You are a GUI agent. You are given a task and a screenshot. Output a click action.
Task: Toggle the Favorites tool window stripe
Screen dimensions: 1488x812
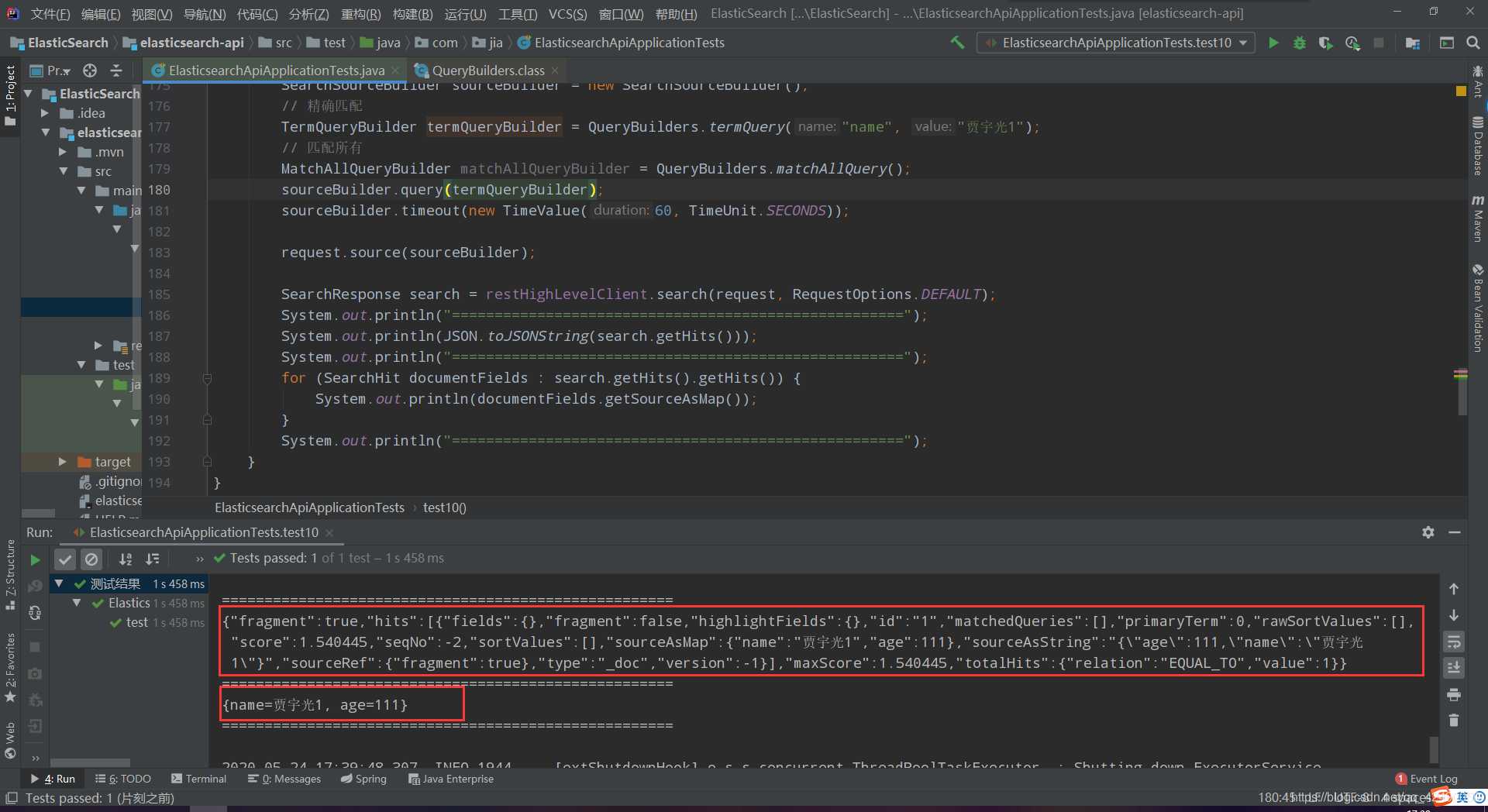(x=10, y=668)
